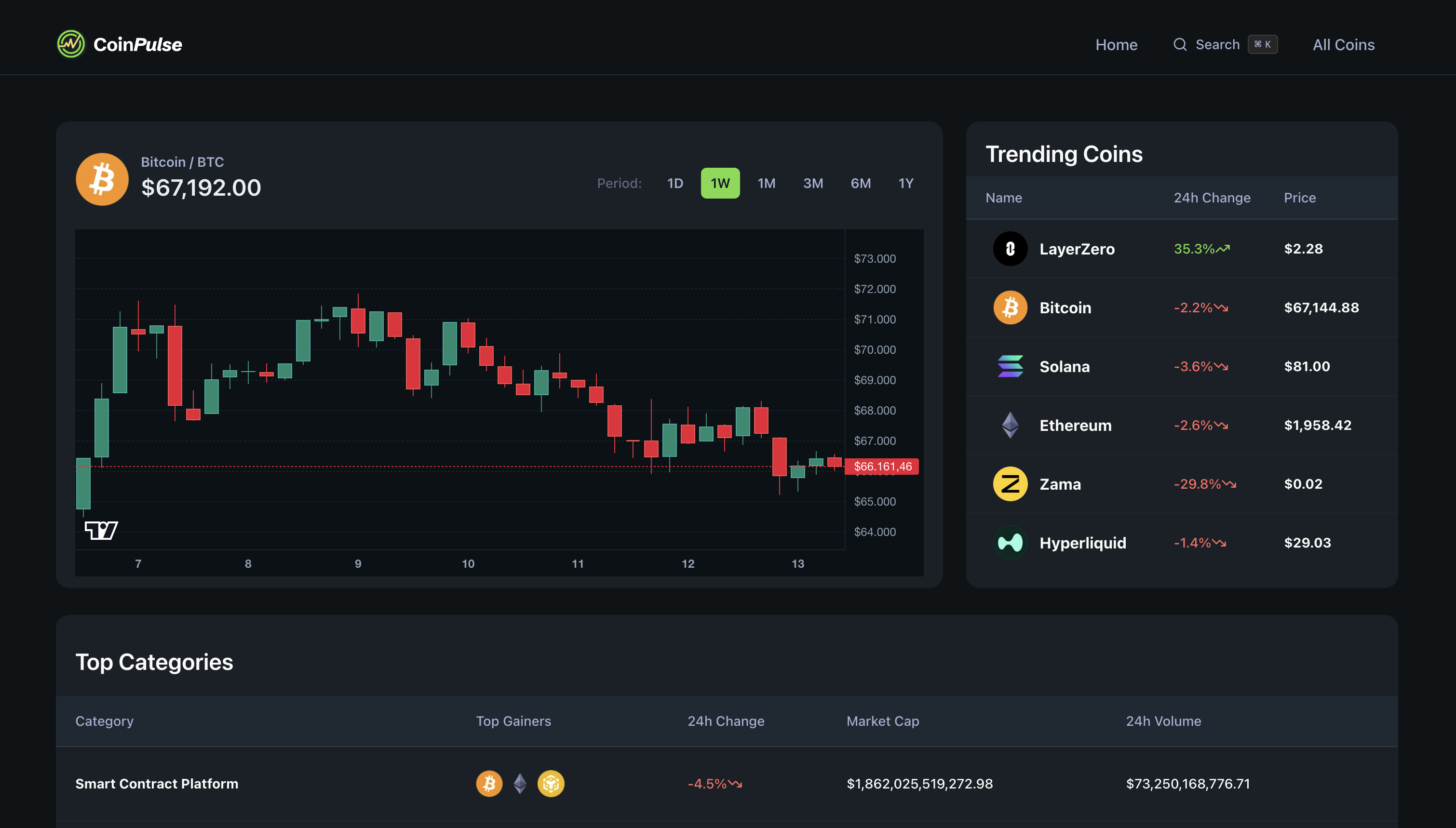Select the LayerZero coin icon
This screenshot has width=1456, height=828.
(x=1010, y=249)
